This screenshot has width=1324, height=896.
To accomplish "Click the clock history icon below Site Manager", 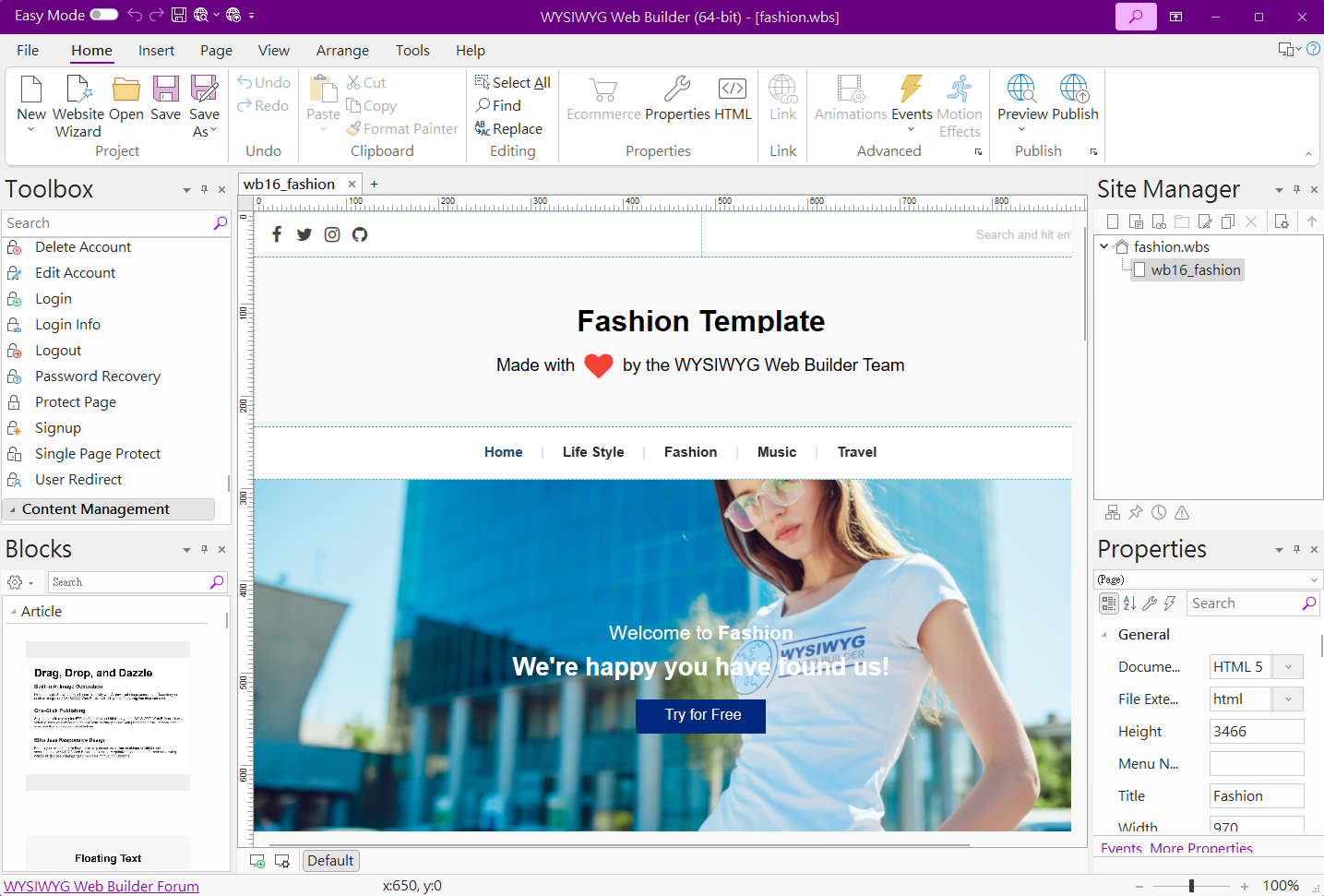I will [1159, 512].
